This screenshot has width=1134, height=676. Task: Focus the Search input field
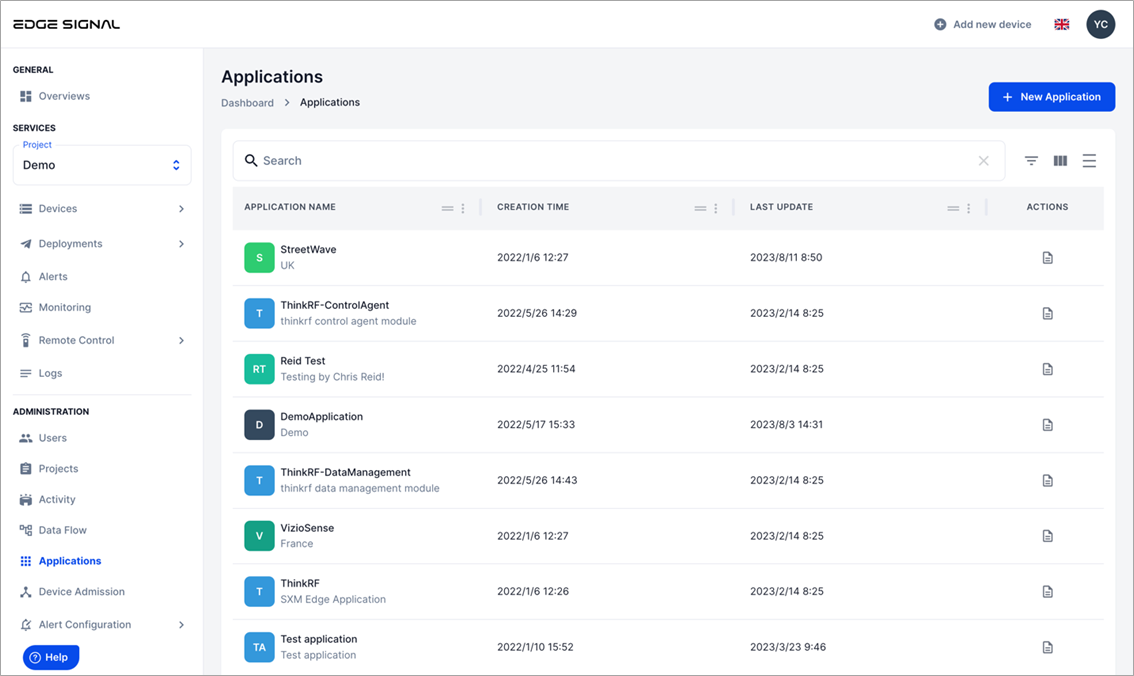[619, 161]
